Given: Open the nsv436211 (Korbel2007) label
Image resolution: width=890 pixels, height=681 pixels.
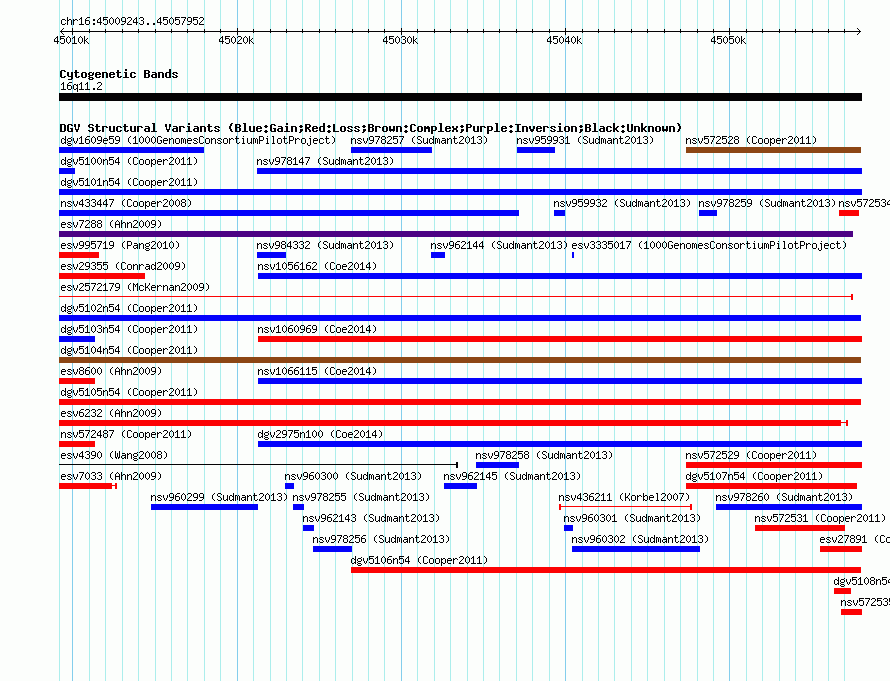Looking at the screenshot, I should [x=624, y=497].
